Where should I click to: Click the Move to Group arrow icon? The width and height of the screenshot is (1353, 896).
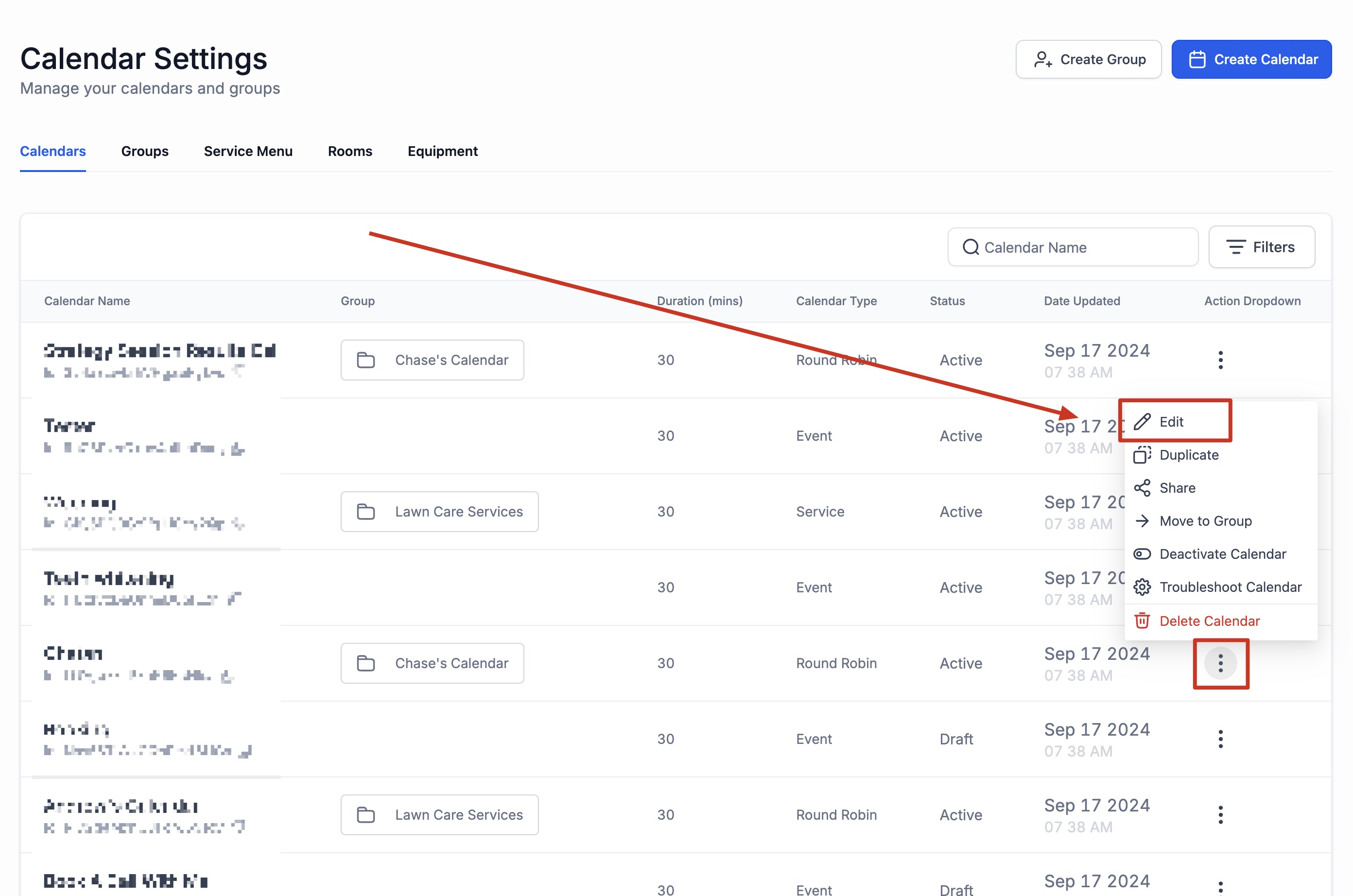pyautogui.click(x=1142, y=521)
